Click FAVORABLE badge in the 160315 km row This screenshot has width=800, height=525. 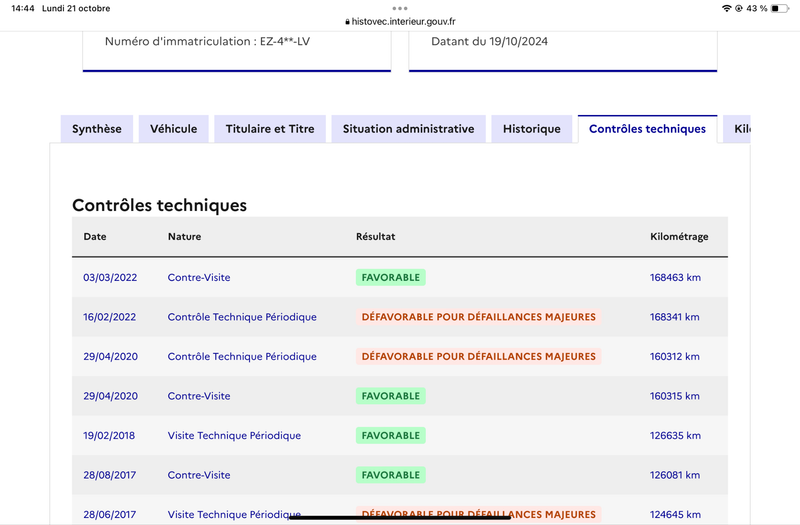point(391,396)
